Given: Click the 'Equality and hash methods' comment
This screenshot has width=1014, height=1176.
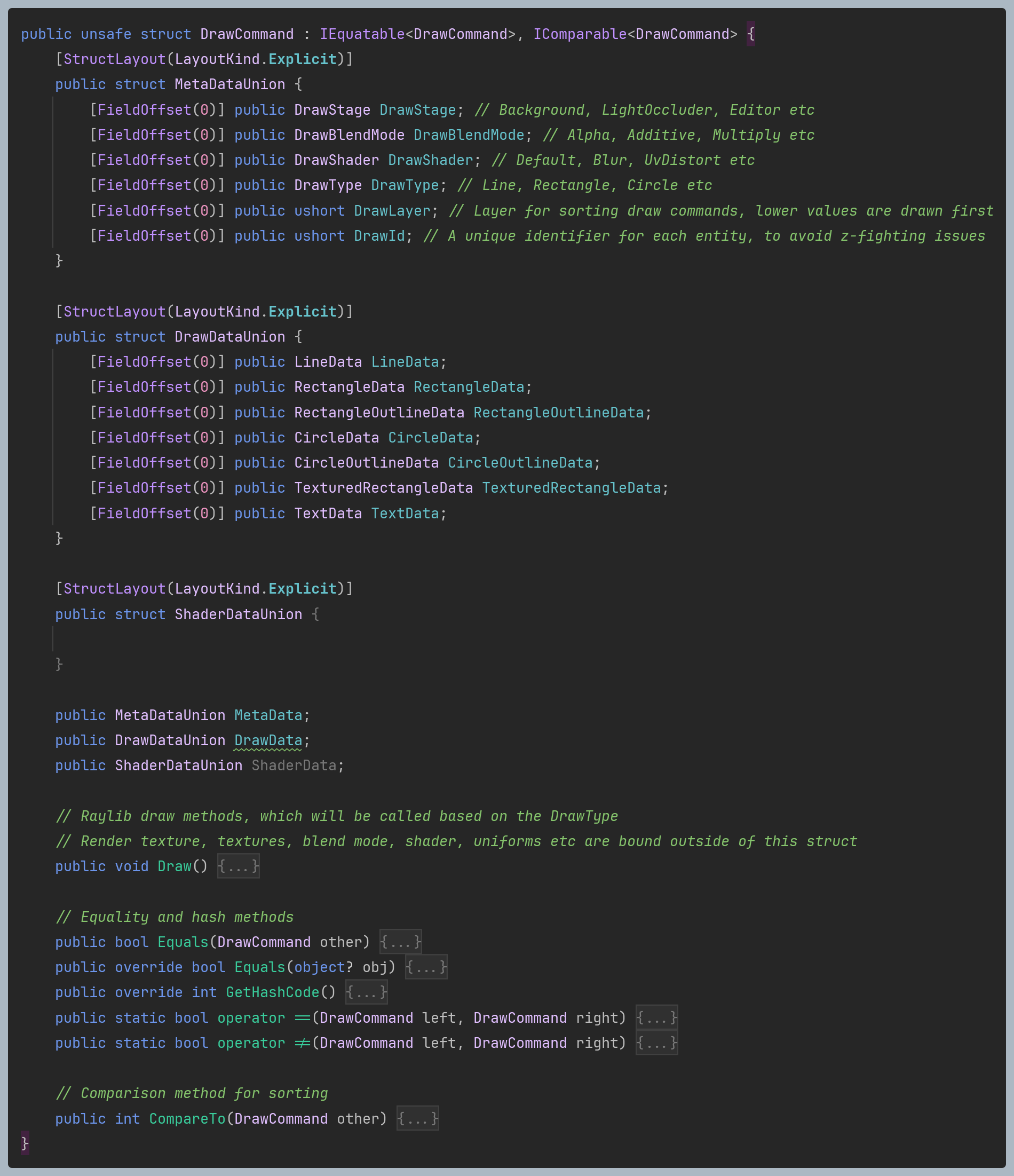Looking at the screenshot, I should pos(175,917).
